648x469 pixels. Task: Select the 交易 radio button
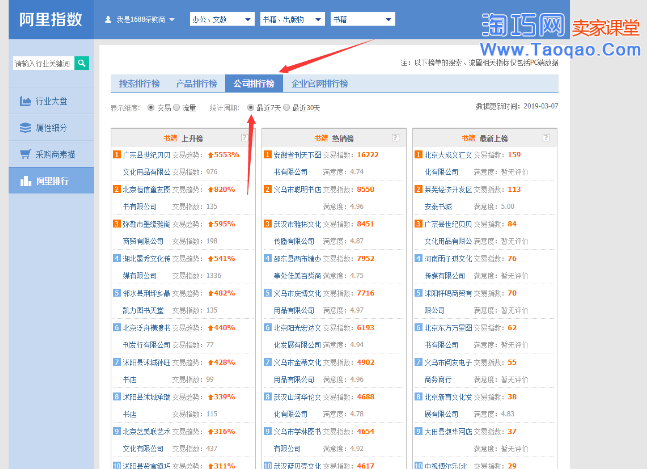(152, 106)
